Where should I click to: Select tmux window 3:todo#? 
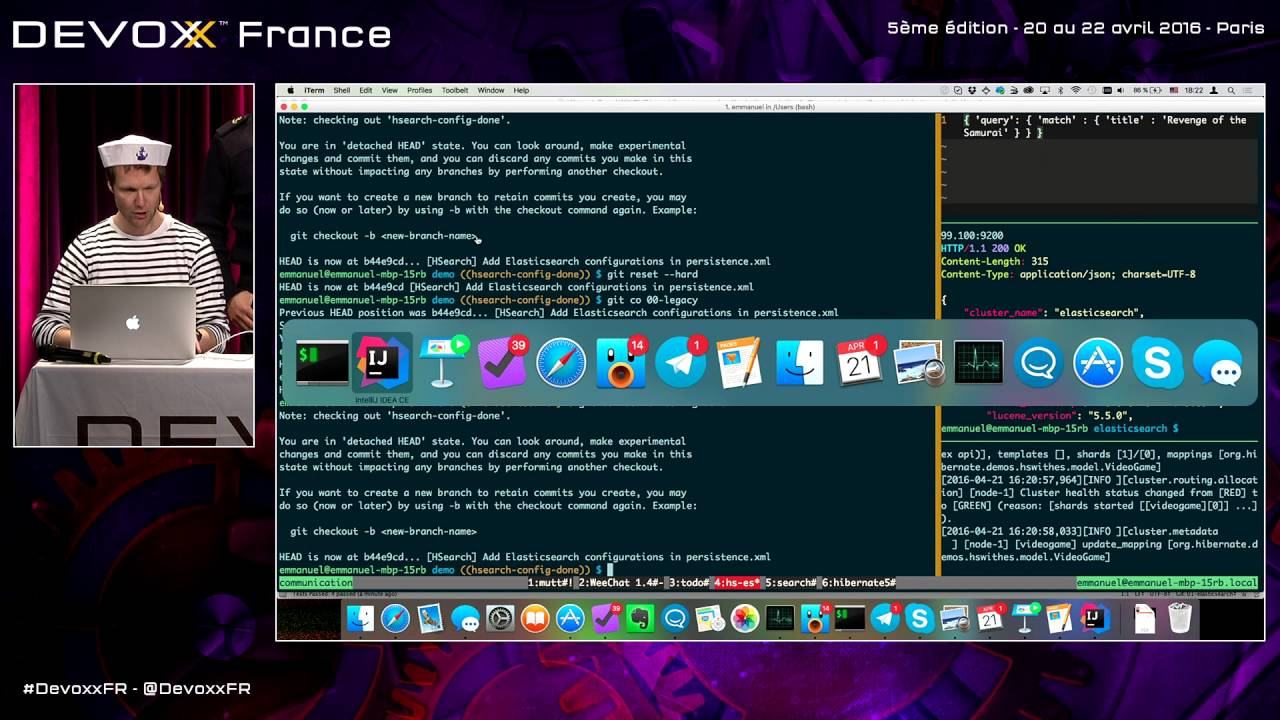pos(689,583)
